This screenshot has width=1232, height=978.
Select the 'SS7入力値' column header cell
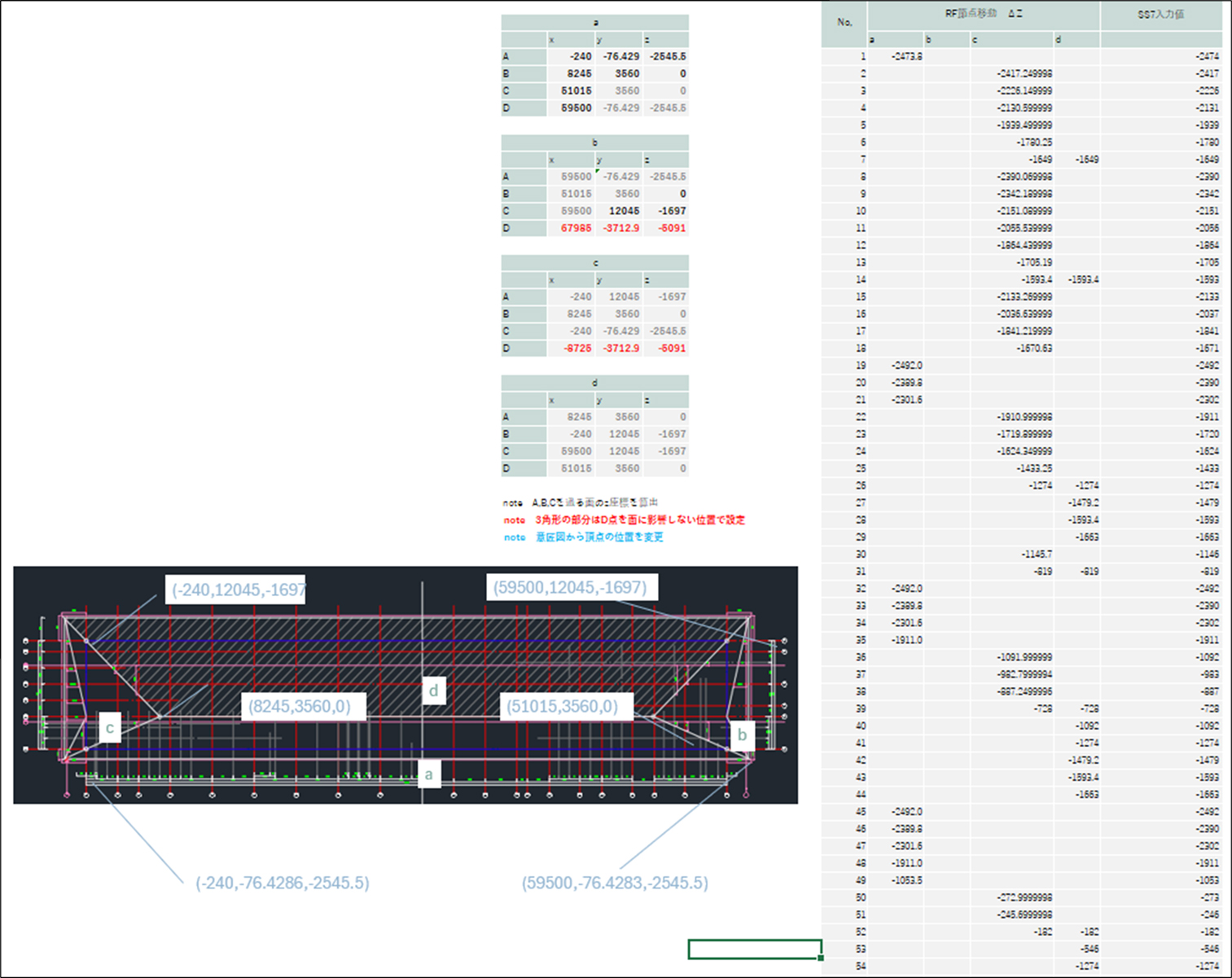click(1160, 15)
